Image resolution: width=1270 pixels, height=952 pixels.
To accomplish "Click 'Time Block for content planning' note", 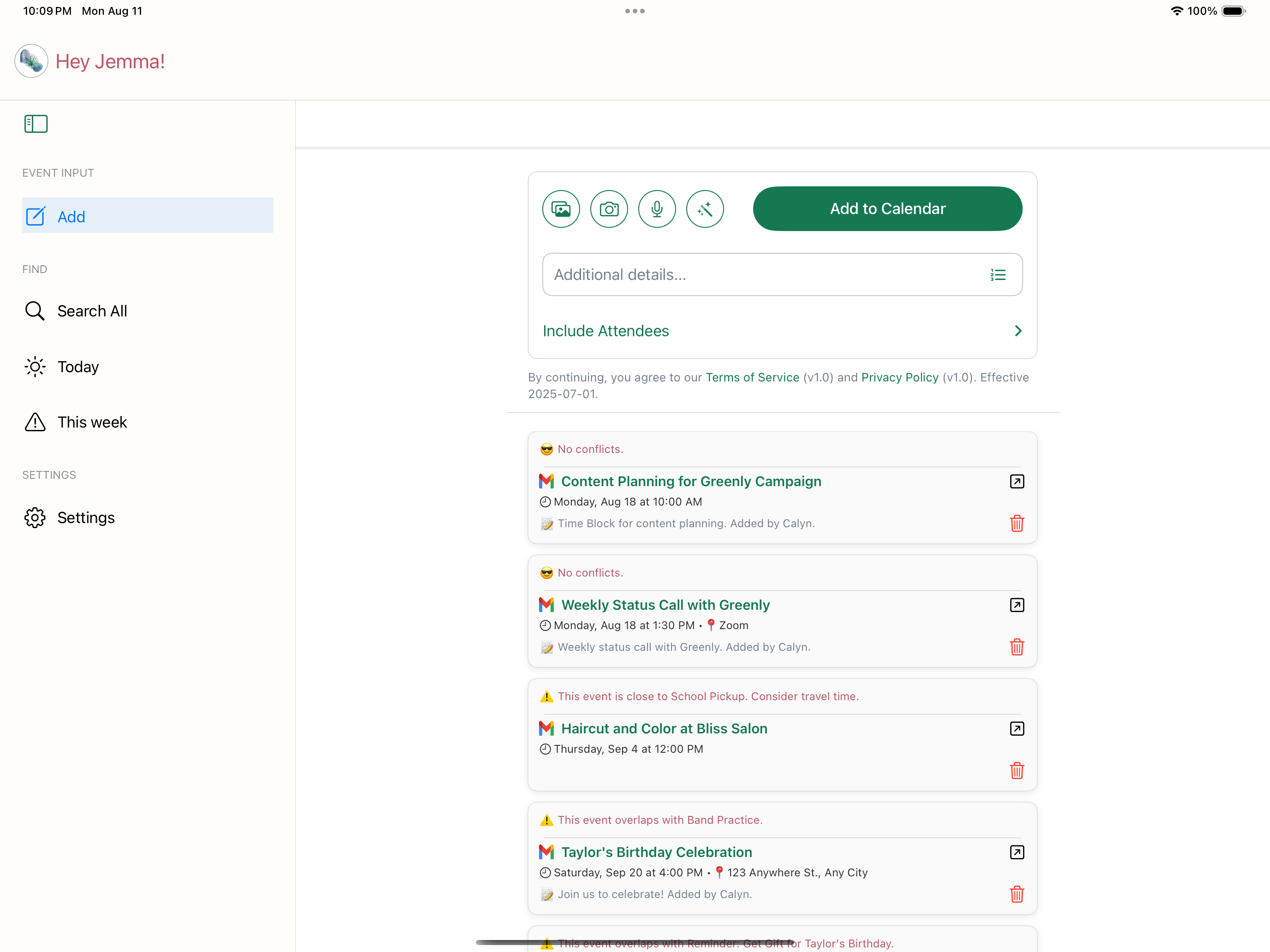I will (x=686, y=524).
